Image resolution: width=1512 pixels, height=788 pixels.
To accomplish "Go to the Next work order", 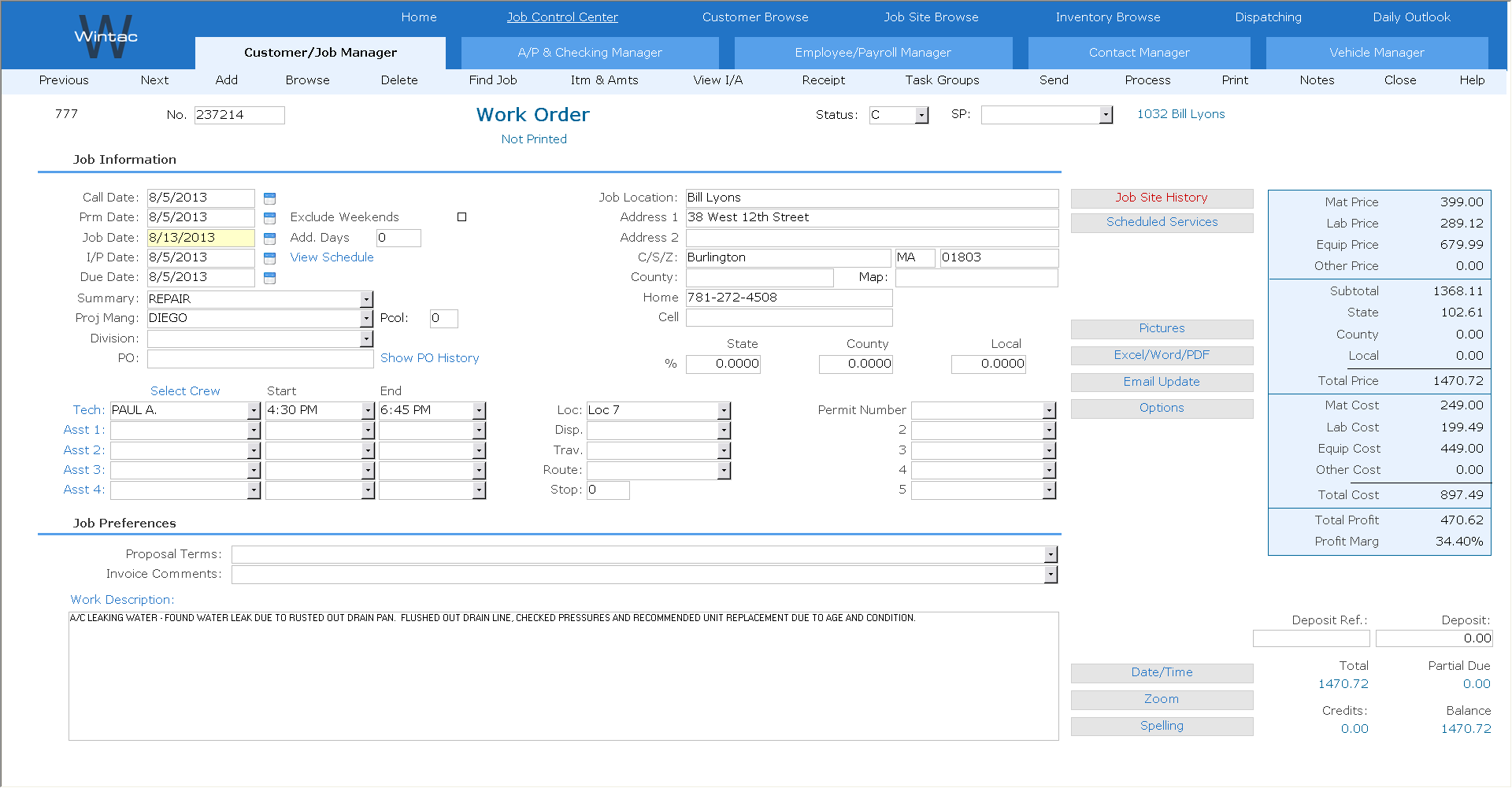I will 154,80.
